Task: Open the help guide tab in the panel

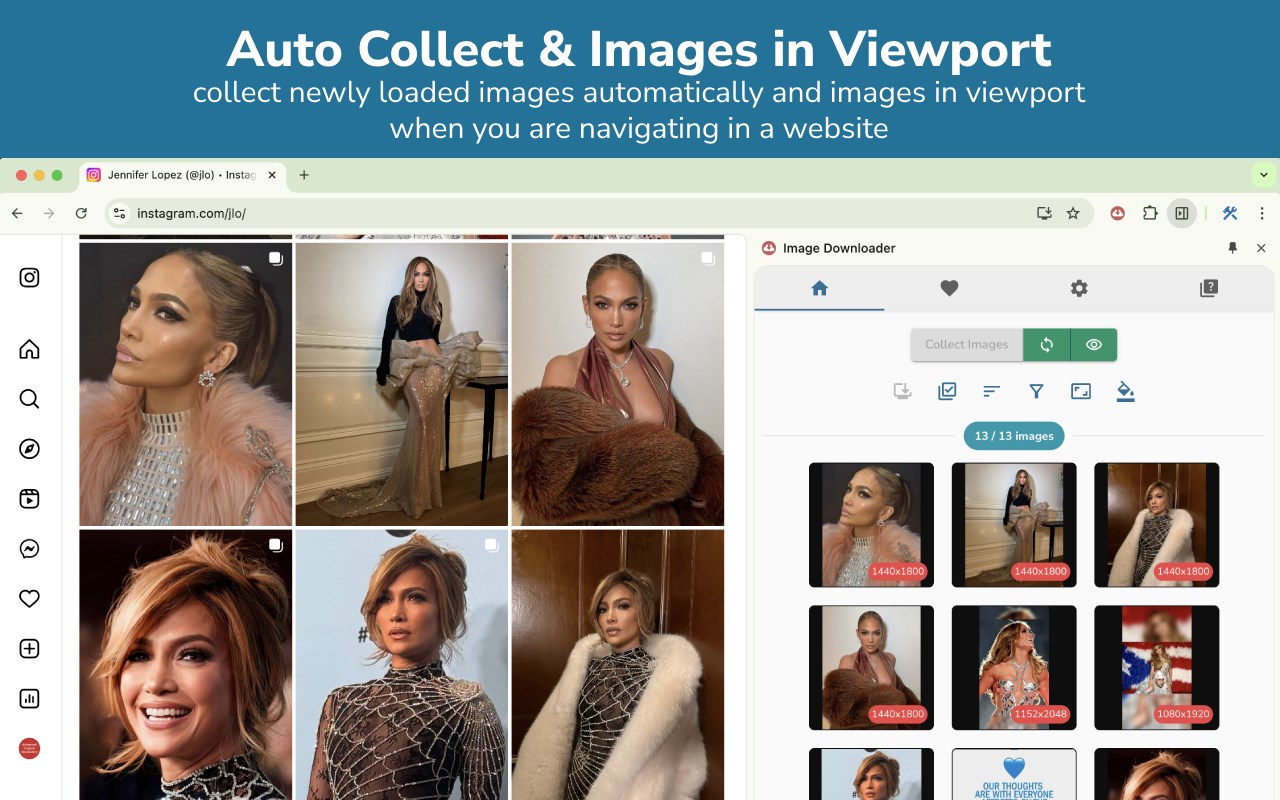Action: pos(1209,288)
